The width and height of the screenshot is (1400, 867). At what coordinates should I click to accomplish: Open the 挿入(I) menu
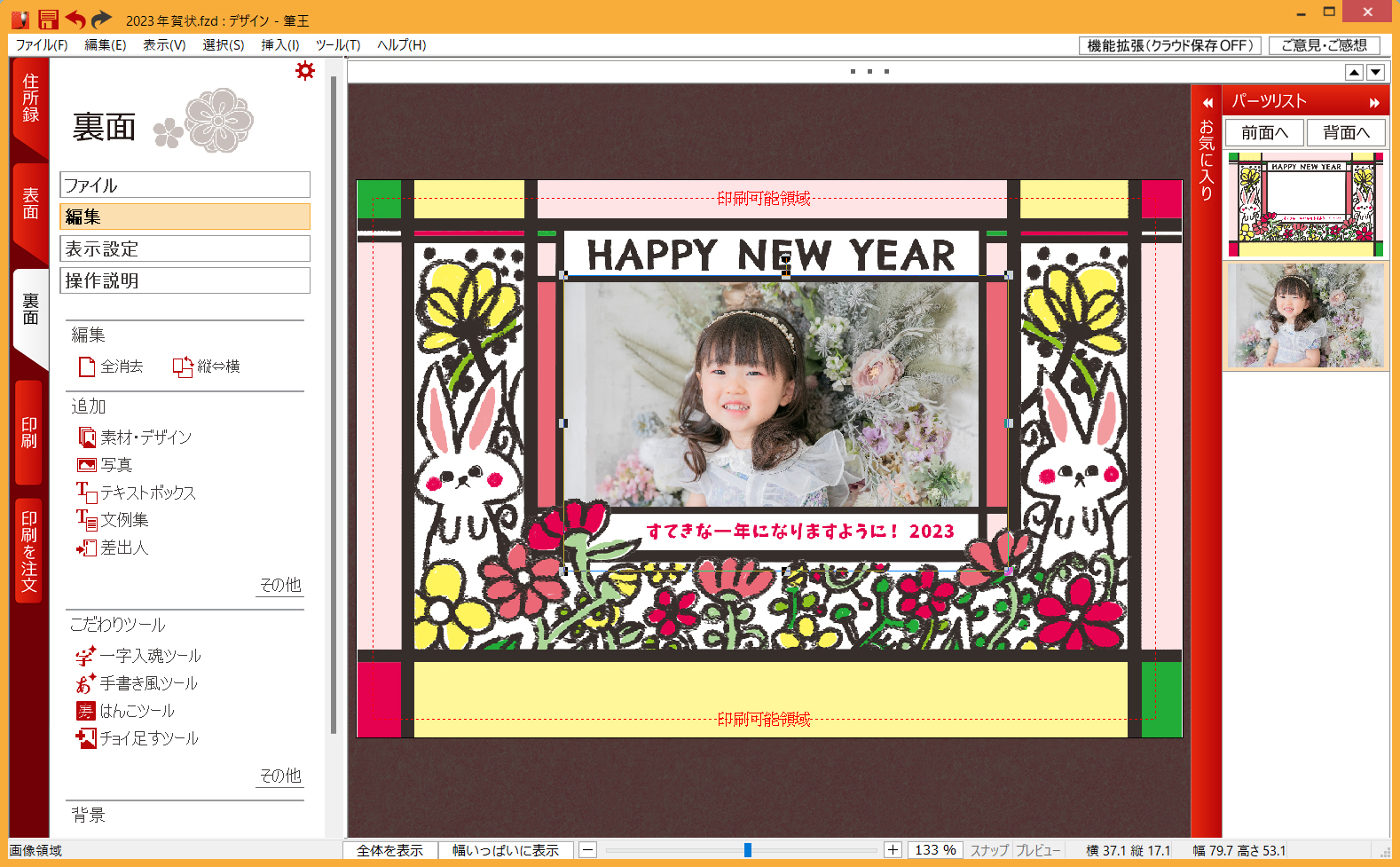(279, 45)
